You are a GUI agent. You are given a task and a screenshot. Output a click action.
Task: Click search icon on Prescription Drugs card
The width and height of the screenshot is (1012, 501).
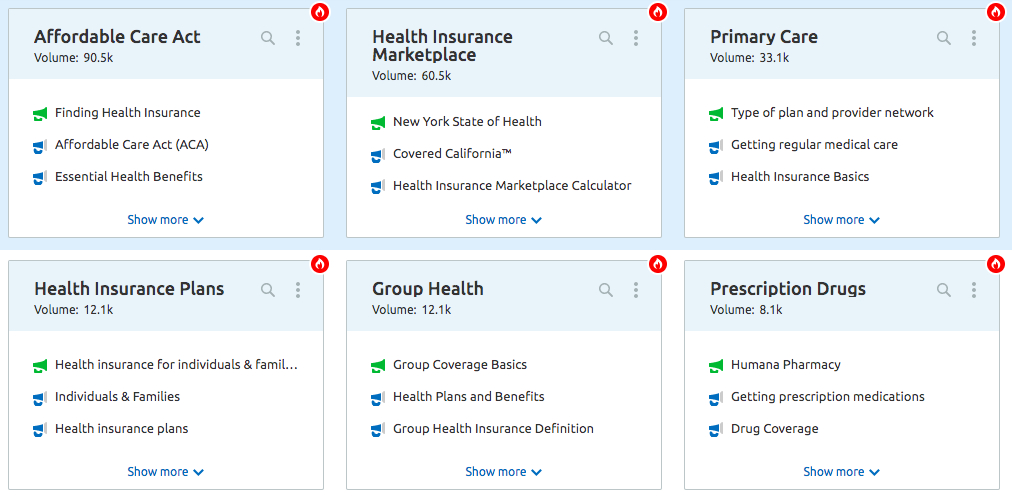point(944,290)
